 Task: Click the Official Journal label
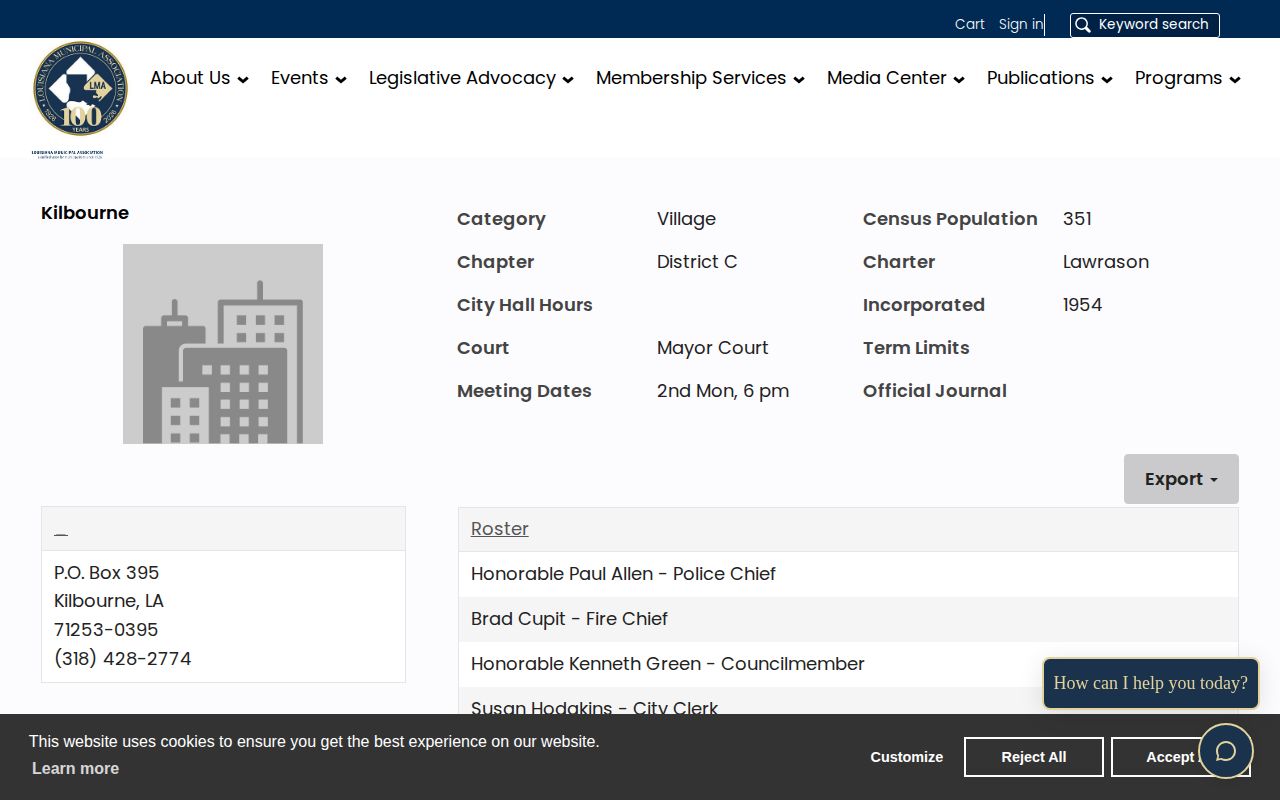tap(935, 391)
